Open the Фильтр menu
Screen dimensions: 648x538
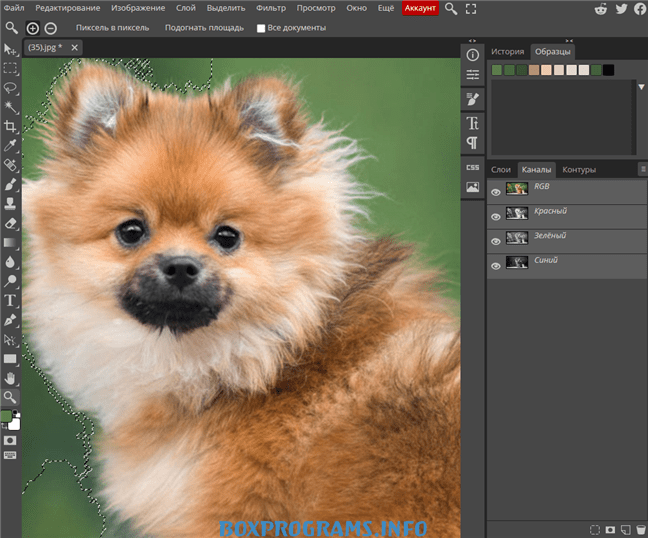click(271, 8)
